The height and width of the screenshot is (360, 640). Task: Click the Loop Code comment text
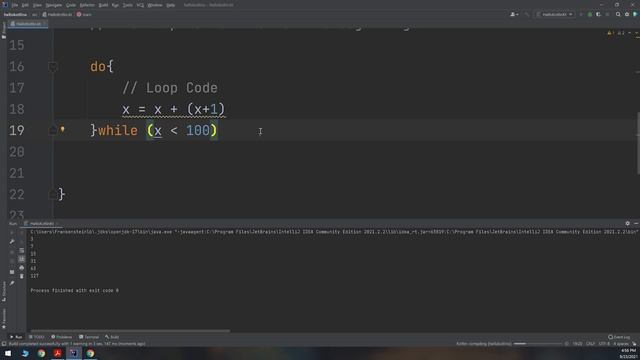click(x=170, y=88)
